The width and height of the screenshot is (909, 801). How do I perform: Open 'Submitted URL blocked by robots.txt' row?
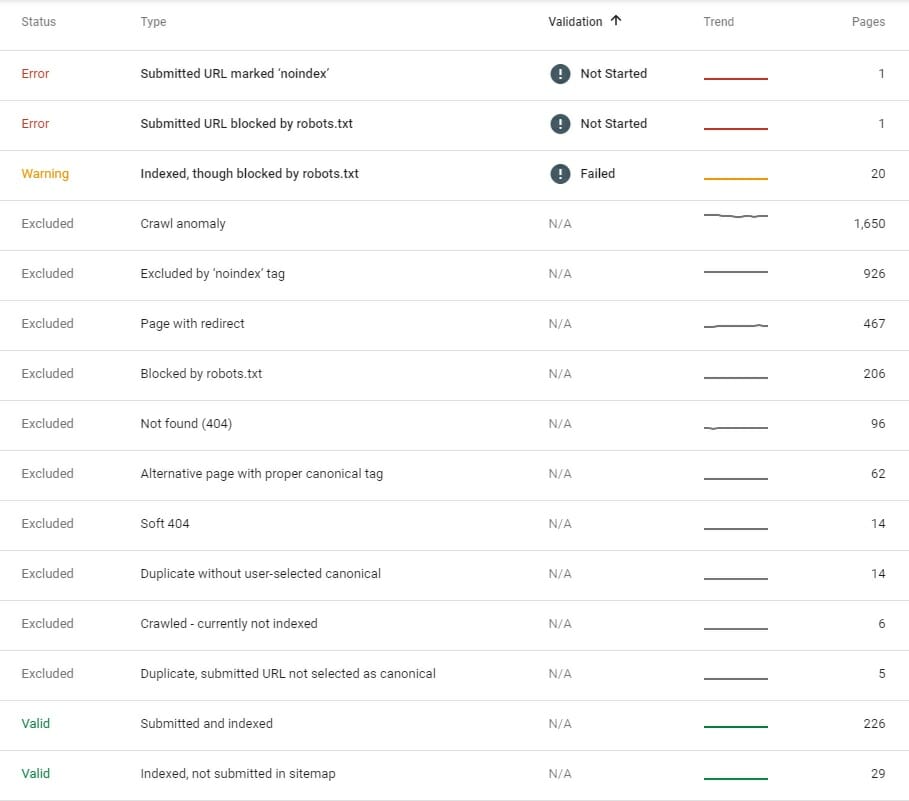point(246,123)
